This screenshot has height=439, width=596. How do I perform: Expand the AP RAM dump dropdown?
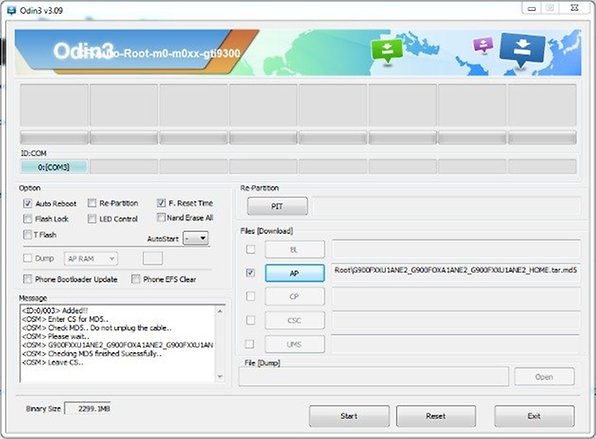coord(91,259)
